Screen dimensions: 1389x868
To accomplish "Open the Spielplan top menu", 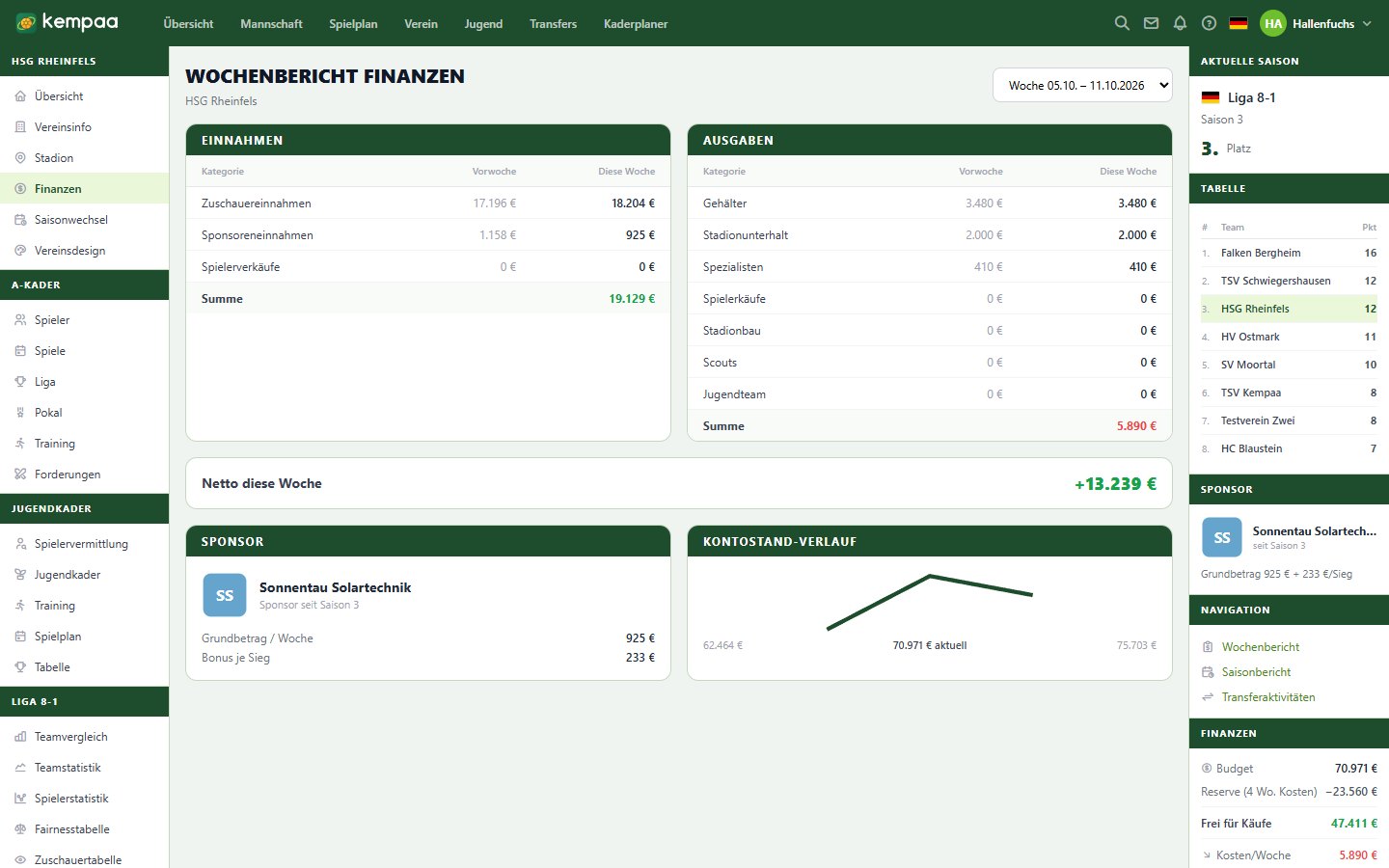I will tap(353, 23).
